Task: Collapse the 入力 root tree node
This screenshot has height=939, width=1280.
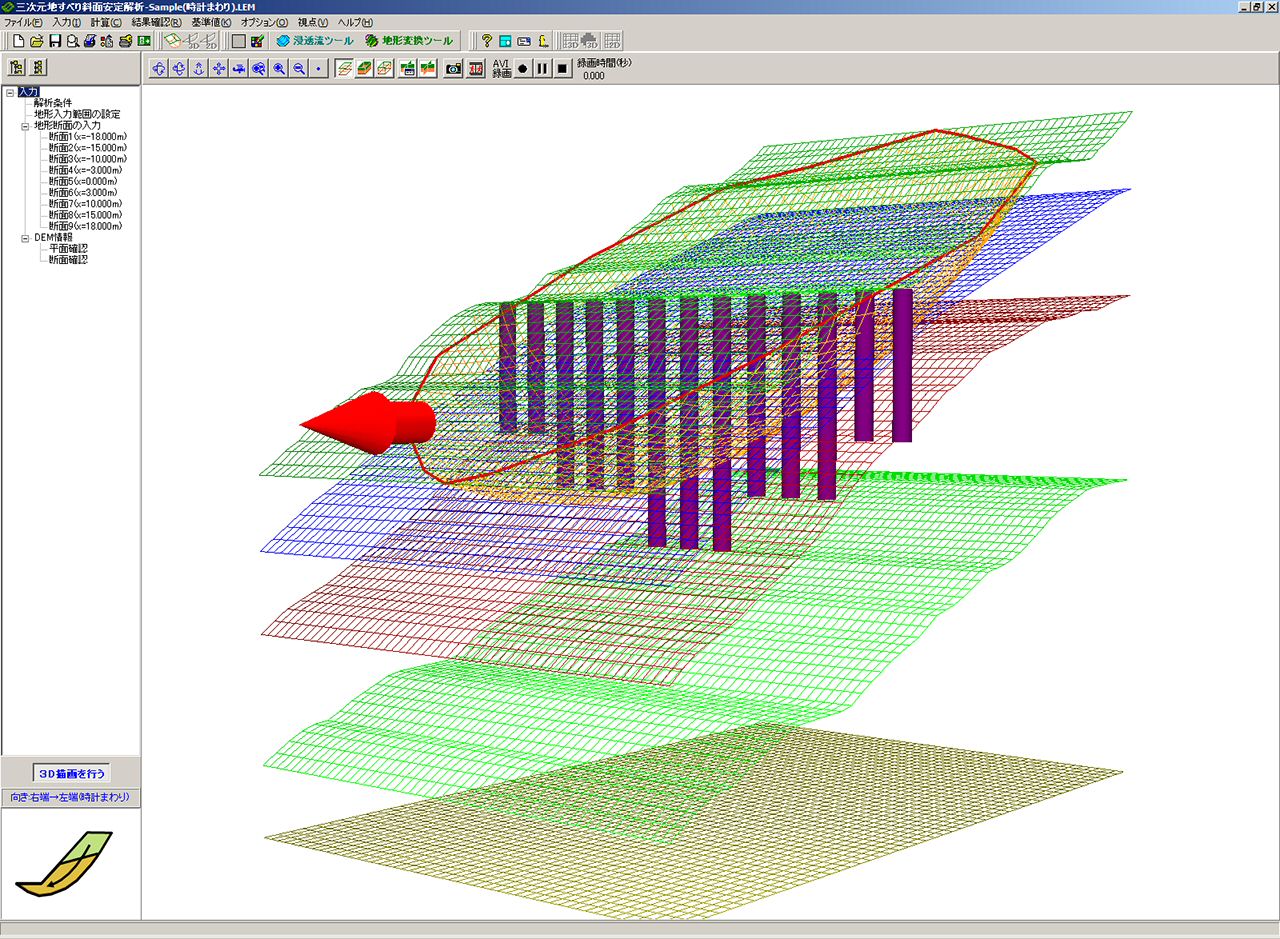Action: coord(9,92)
